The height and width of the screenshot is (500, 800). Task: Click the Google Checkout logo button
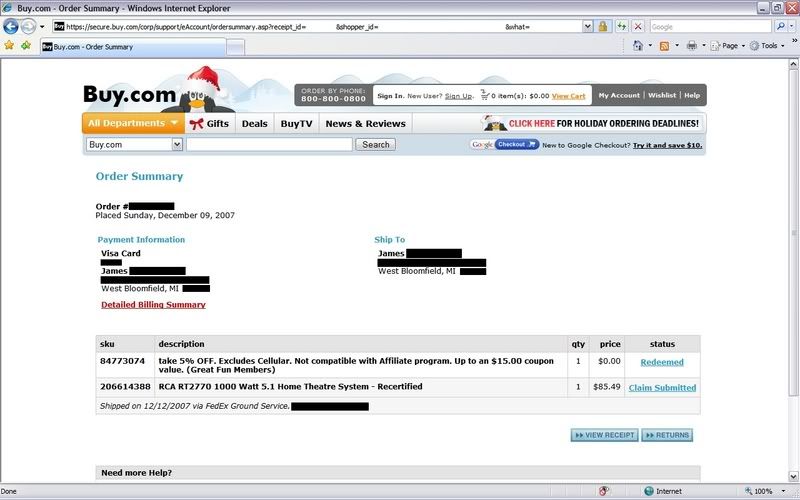tap(504, 145)
